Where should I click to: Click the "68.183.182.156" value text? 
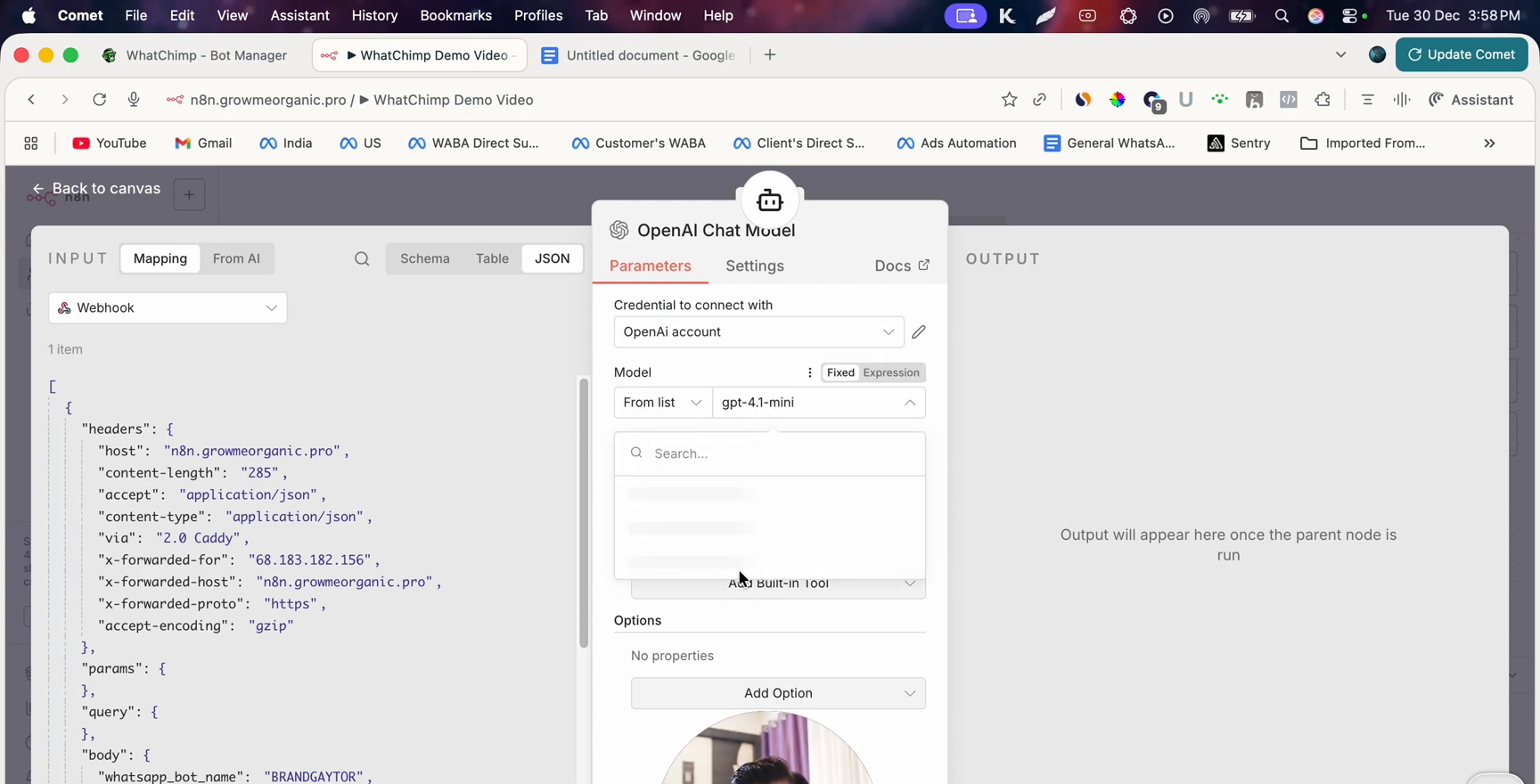tap(310, 560)
